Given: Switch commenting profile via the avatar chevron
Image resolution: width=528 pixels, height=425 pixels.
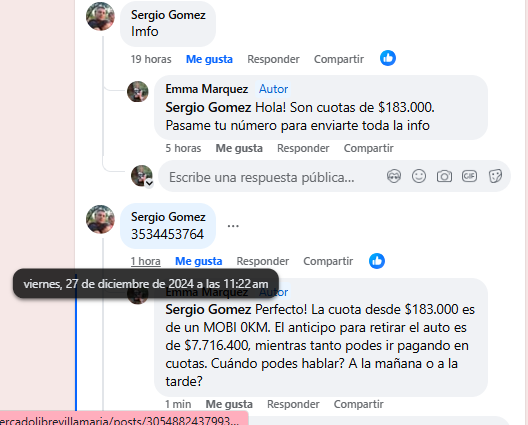Looking at the screenshot, I should click(149, 184).
